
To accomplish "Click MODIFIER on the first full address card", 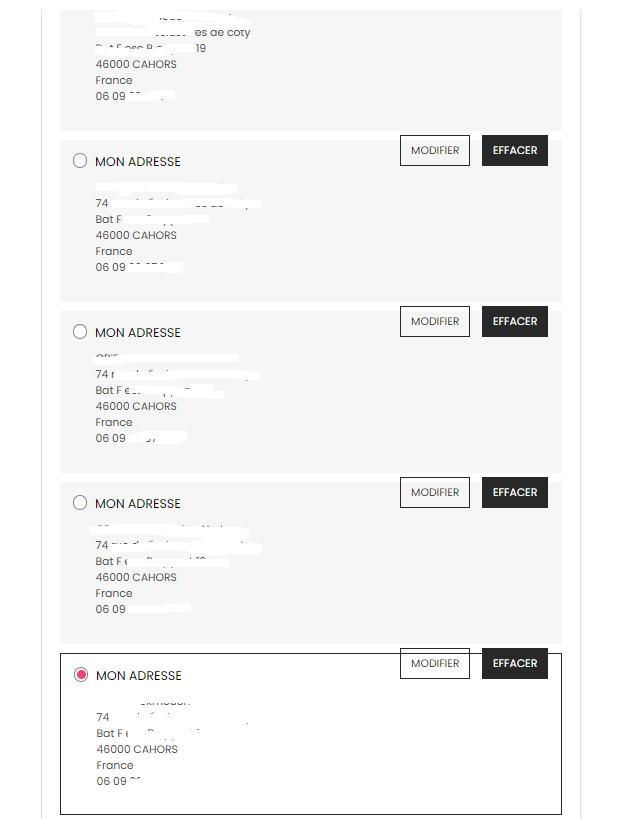I will tap(435, 150).
